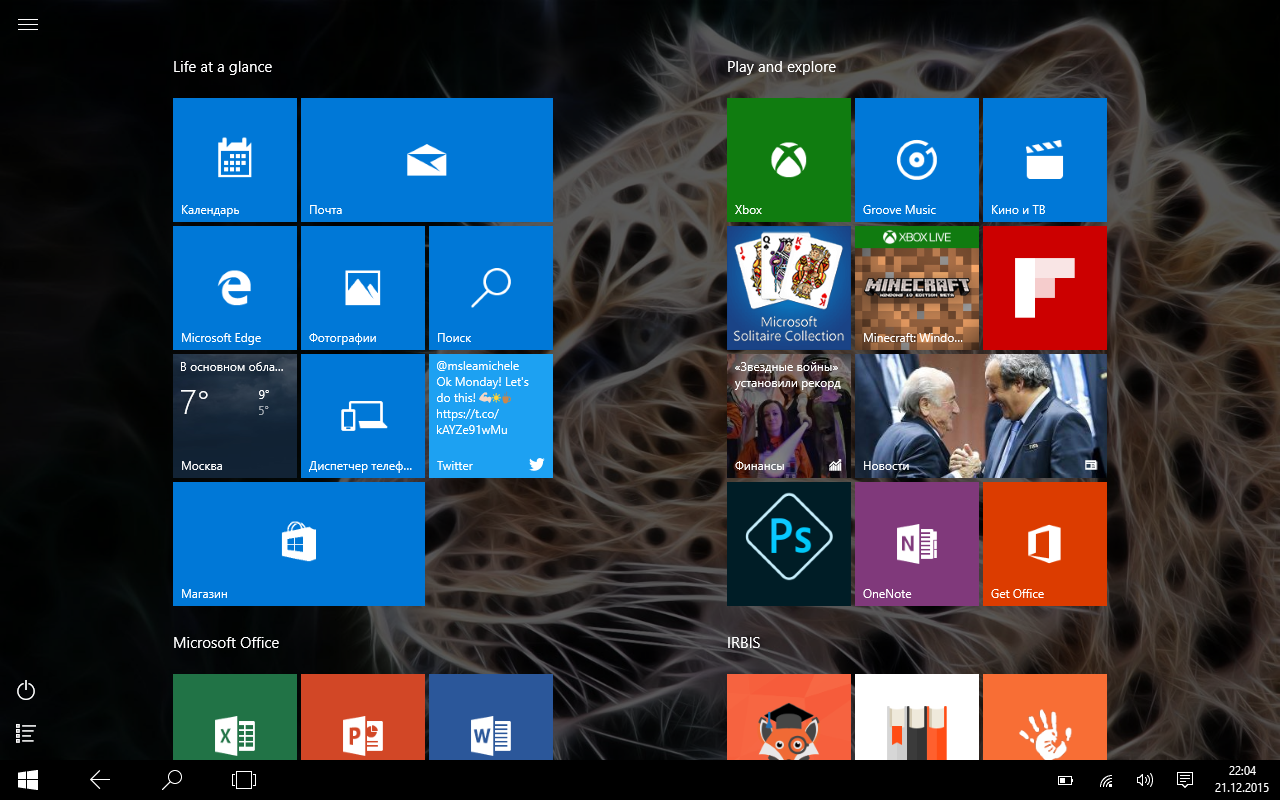Screen dimensions: 1280x800
Task: Launch the Microsoft Edge tile
Action: (235, 287)
